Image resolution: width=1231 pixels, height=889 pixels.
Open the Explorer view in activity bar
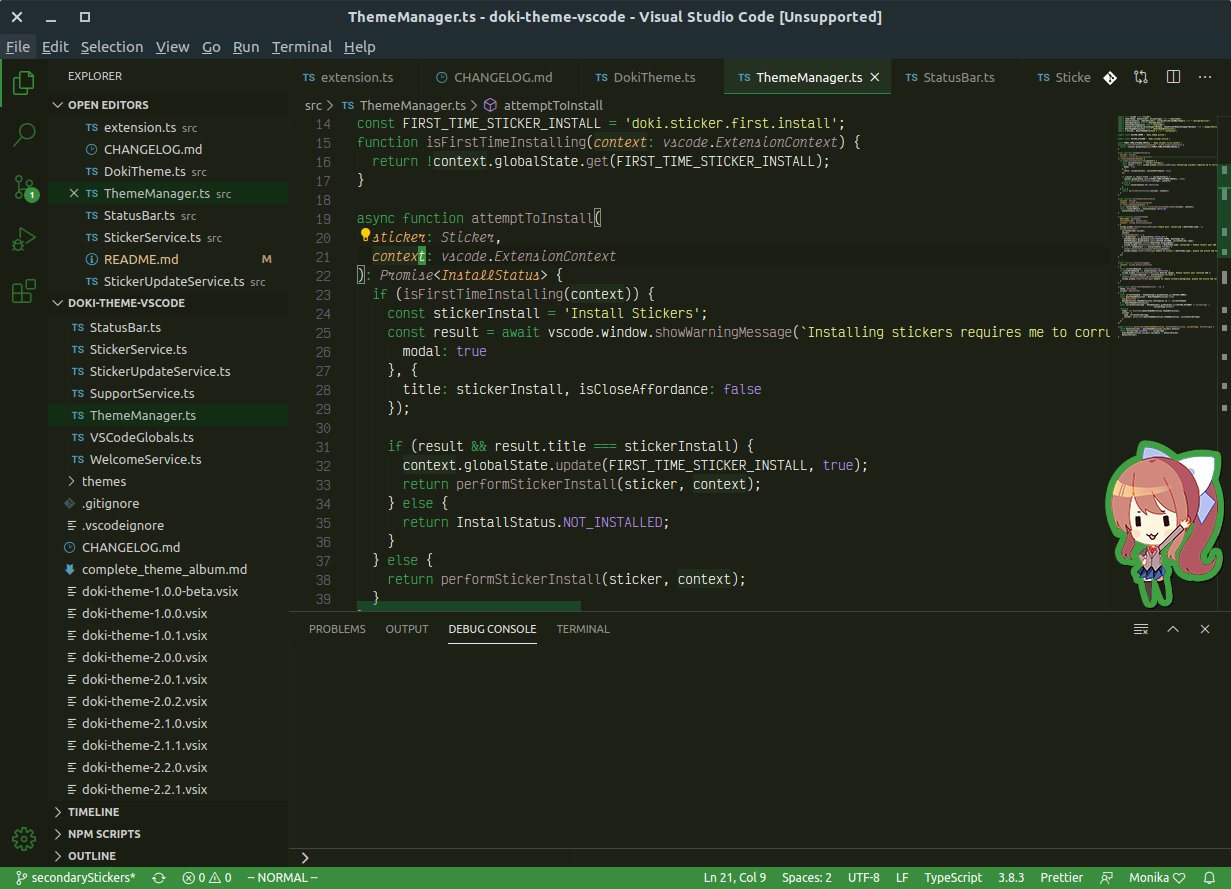click(24, 83)
